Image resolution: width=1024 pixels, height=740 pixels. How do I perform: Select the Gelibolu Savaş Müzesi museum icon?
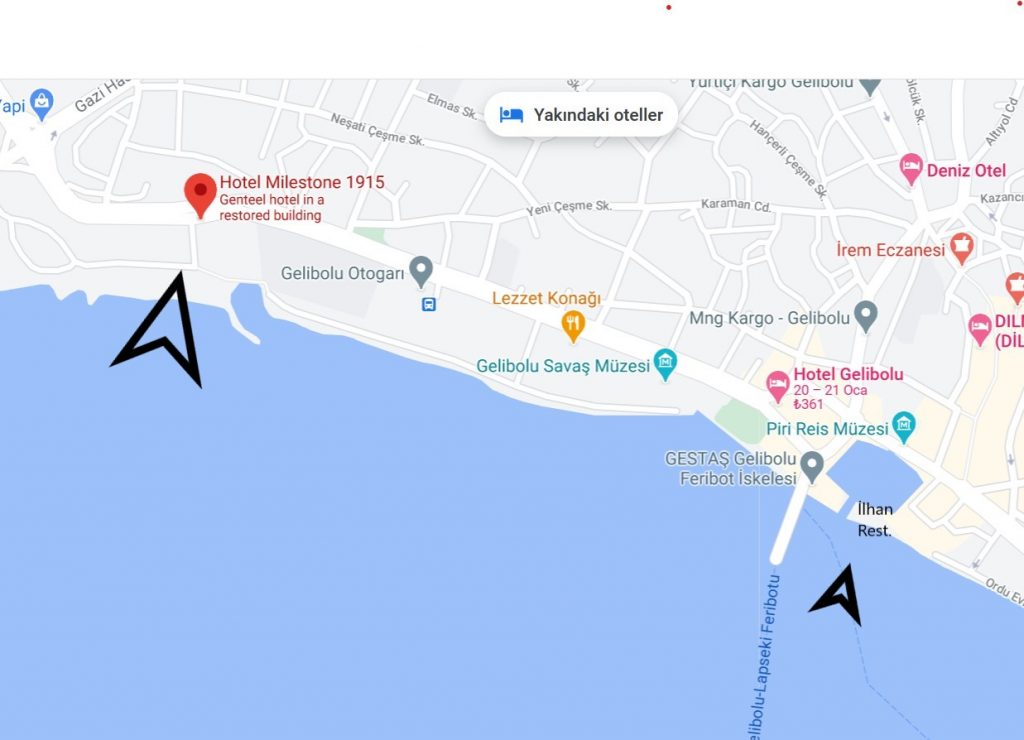point(665,364)
